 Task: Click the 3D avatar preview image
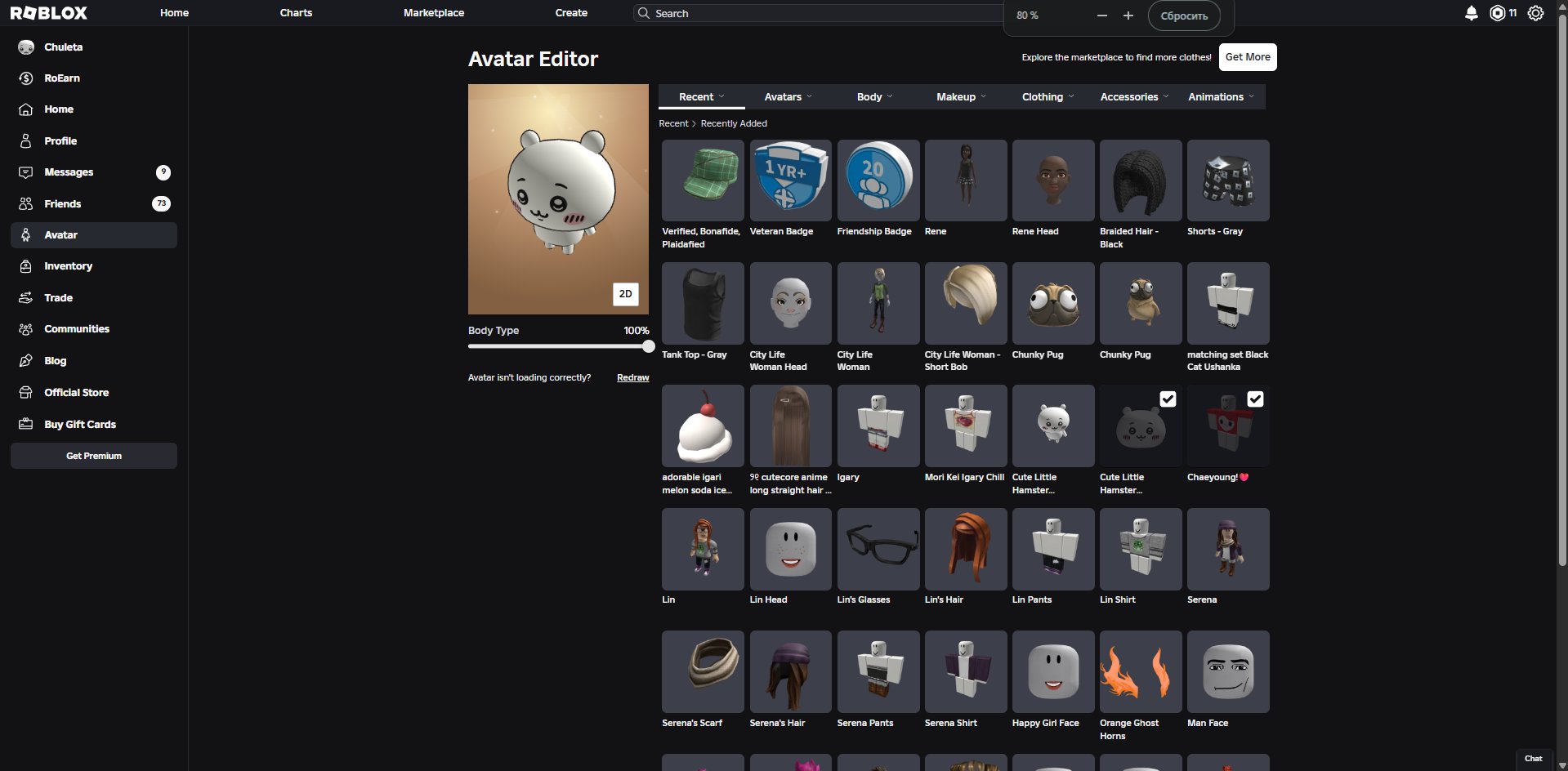tap(558, 199)
